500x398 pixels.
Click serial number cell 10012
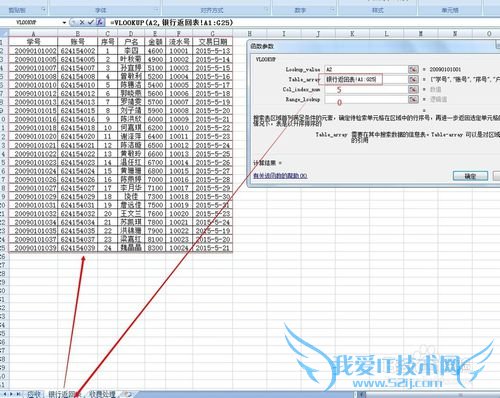pyautogui.click(x=179, y=145)
